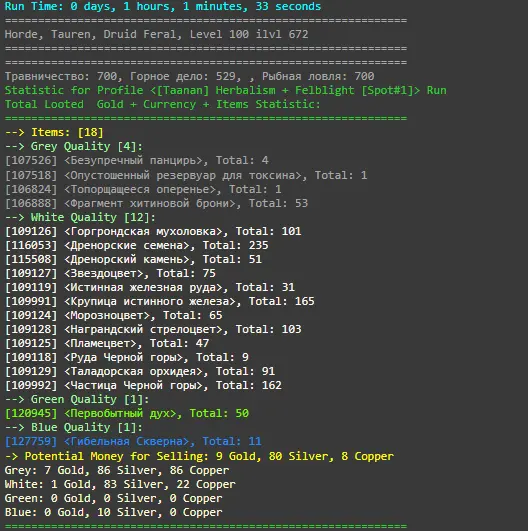528x531 pixels.
Task: Select the Гибельная Скверна row
Action: pos(133,441)
